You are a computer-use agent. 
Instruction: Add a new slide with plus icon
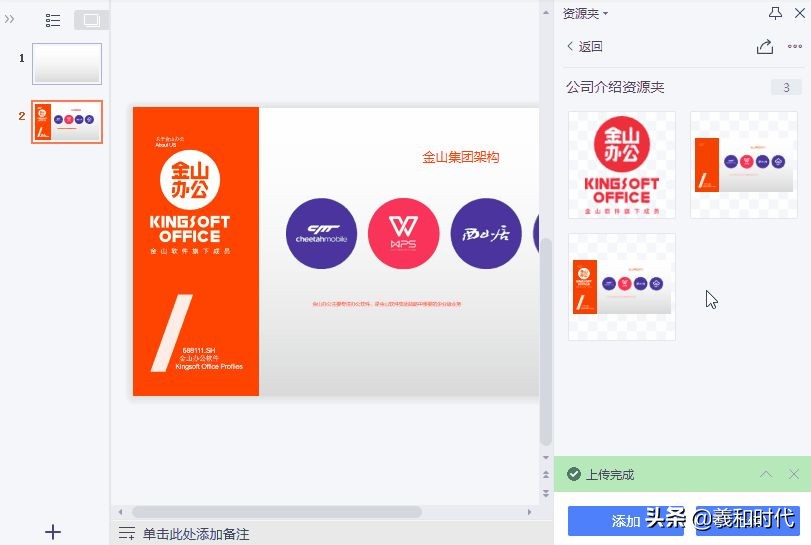pyautogui.click(x=53, y=532)
